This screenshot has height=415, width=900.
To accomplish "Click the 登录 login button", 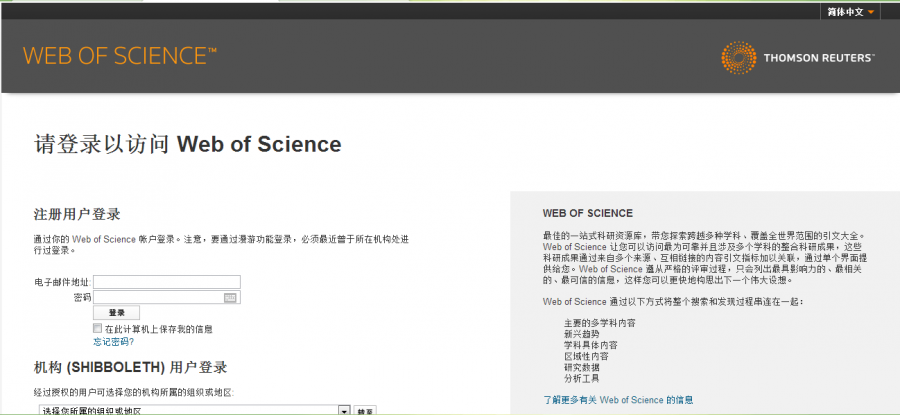I will tap(117, 313).
